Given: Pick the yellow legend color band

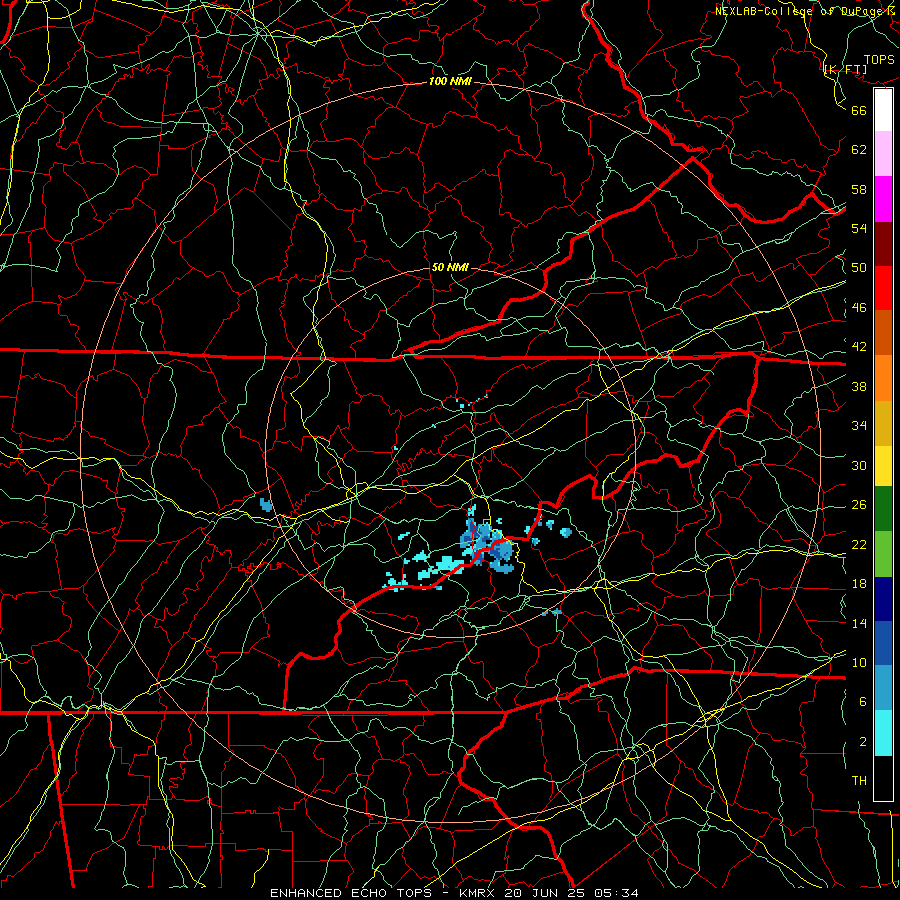Looking at the screenshot, I should click(883, 466).
